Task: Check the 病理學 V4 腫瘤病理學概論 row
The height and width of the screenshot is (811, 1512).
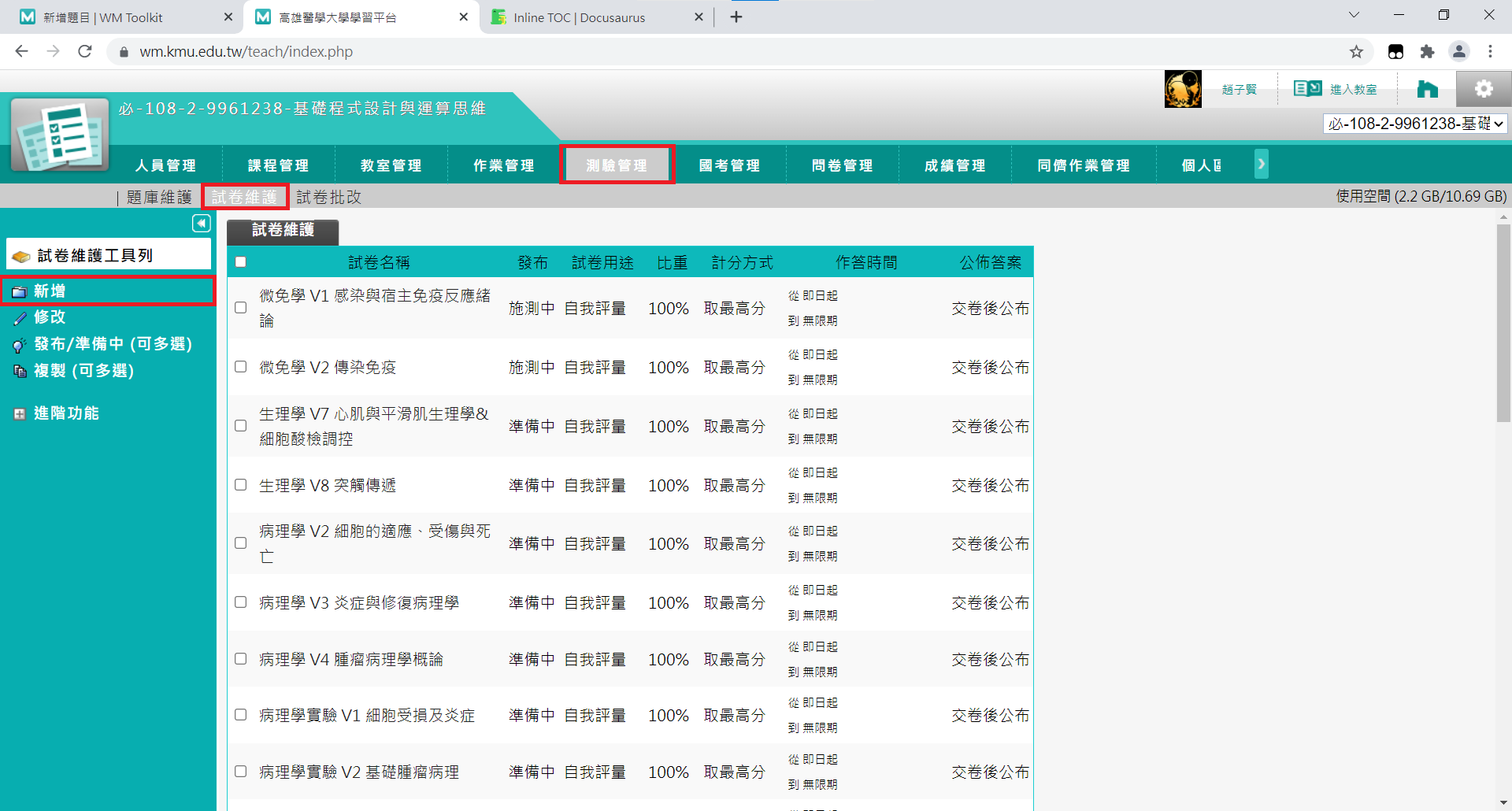Action: coord(241,659)
